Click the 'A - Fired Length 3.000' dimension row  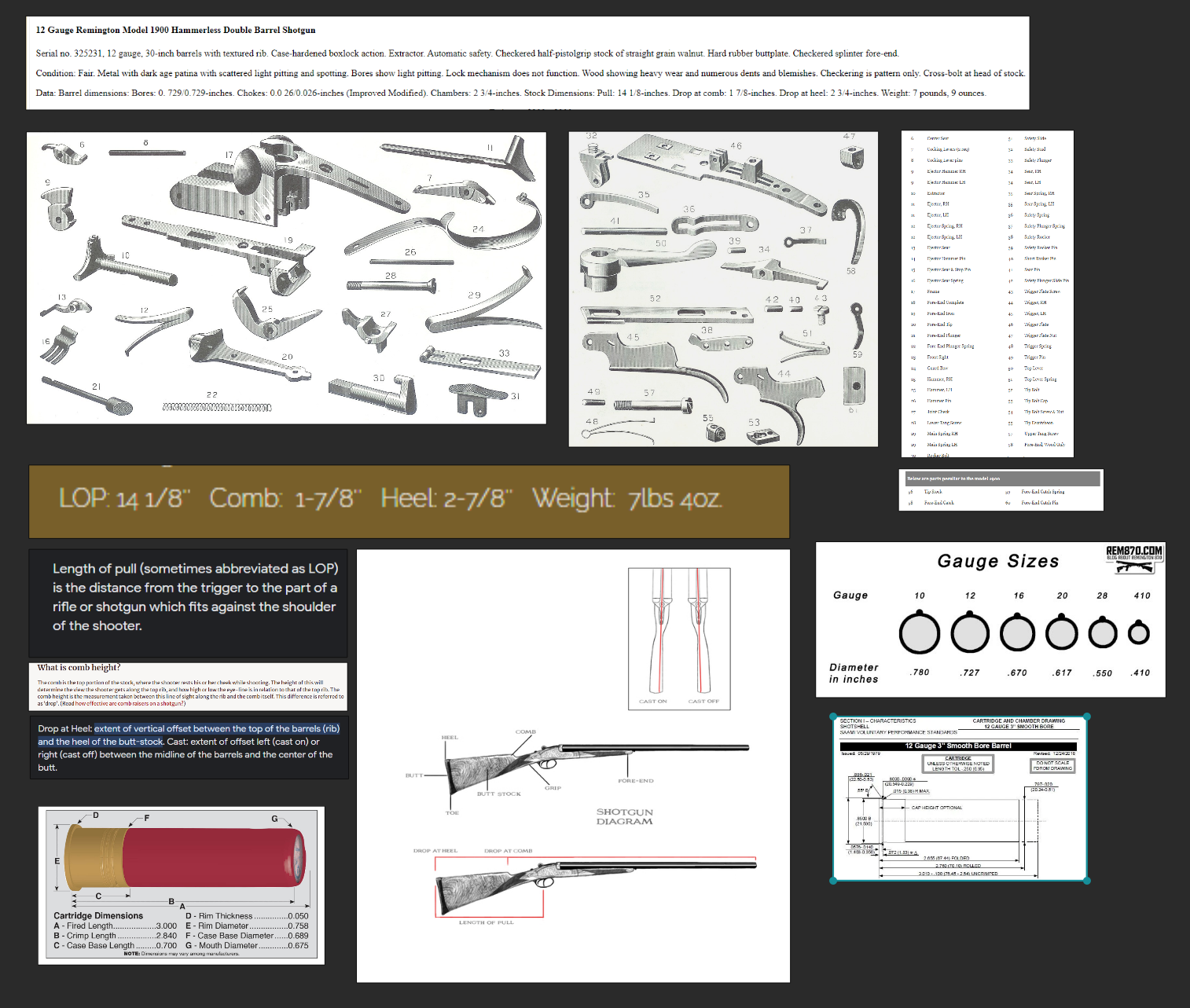coord(115,926)
